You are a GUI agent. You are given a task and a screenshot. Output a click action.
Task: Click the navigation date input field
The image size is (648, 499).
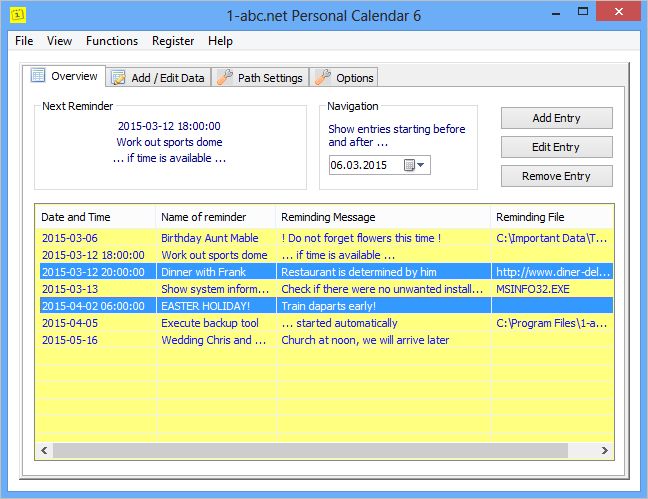click(364, 165)
